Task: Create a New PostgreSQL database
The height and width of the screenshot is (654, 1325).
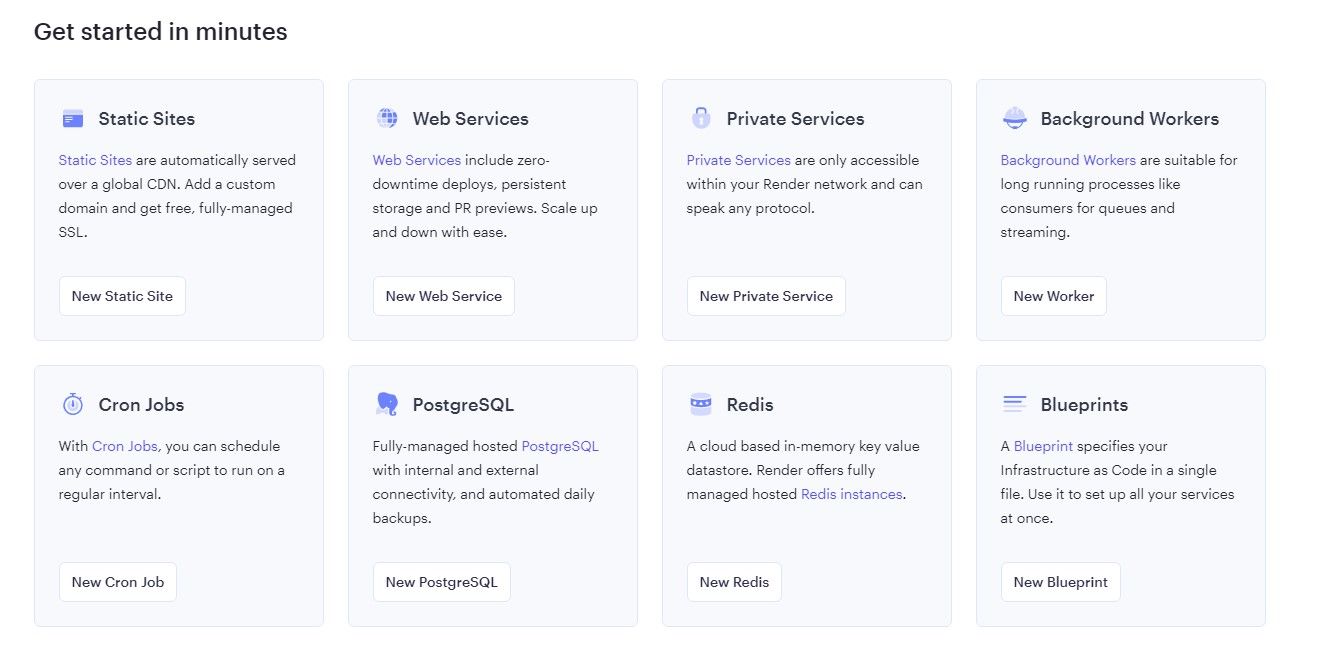Action: pyautogui.click(x=441, y=582)
